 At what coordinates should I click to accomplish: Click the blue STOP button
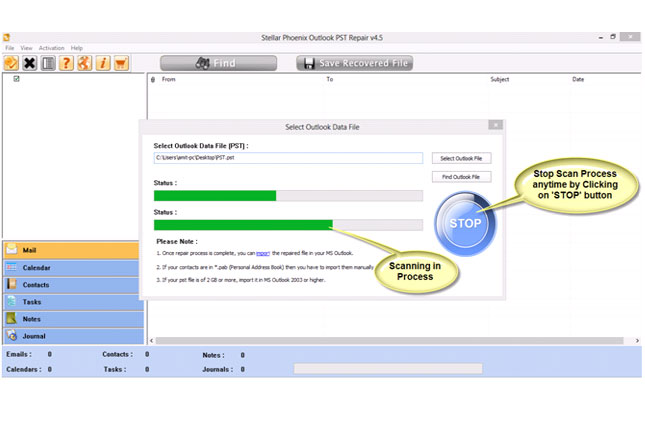465,223
